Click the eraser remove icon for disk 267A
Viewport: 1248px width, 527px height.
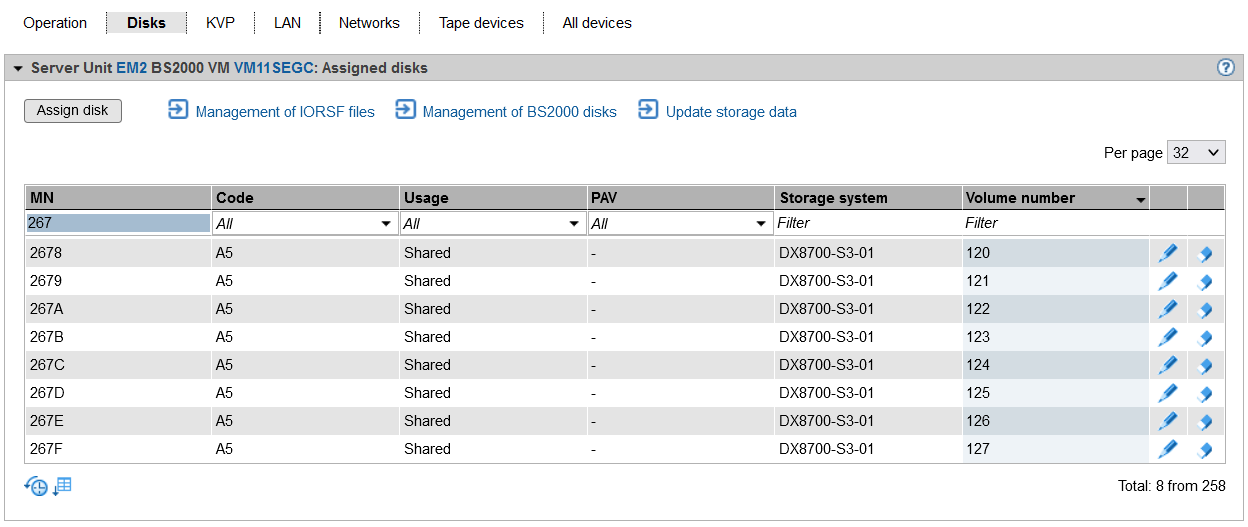click(x=1205, y=309)
